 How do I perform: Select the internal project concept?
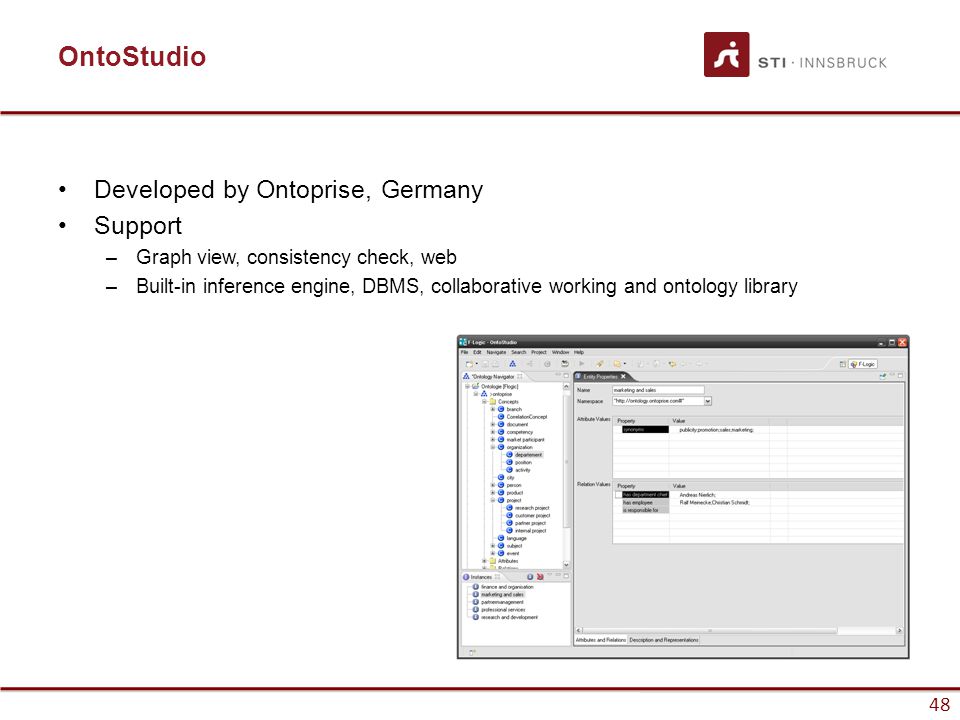click(x=526, y=531)
